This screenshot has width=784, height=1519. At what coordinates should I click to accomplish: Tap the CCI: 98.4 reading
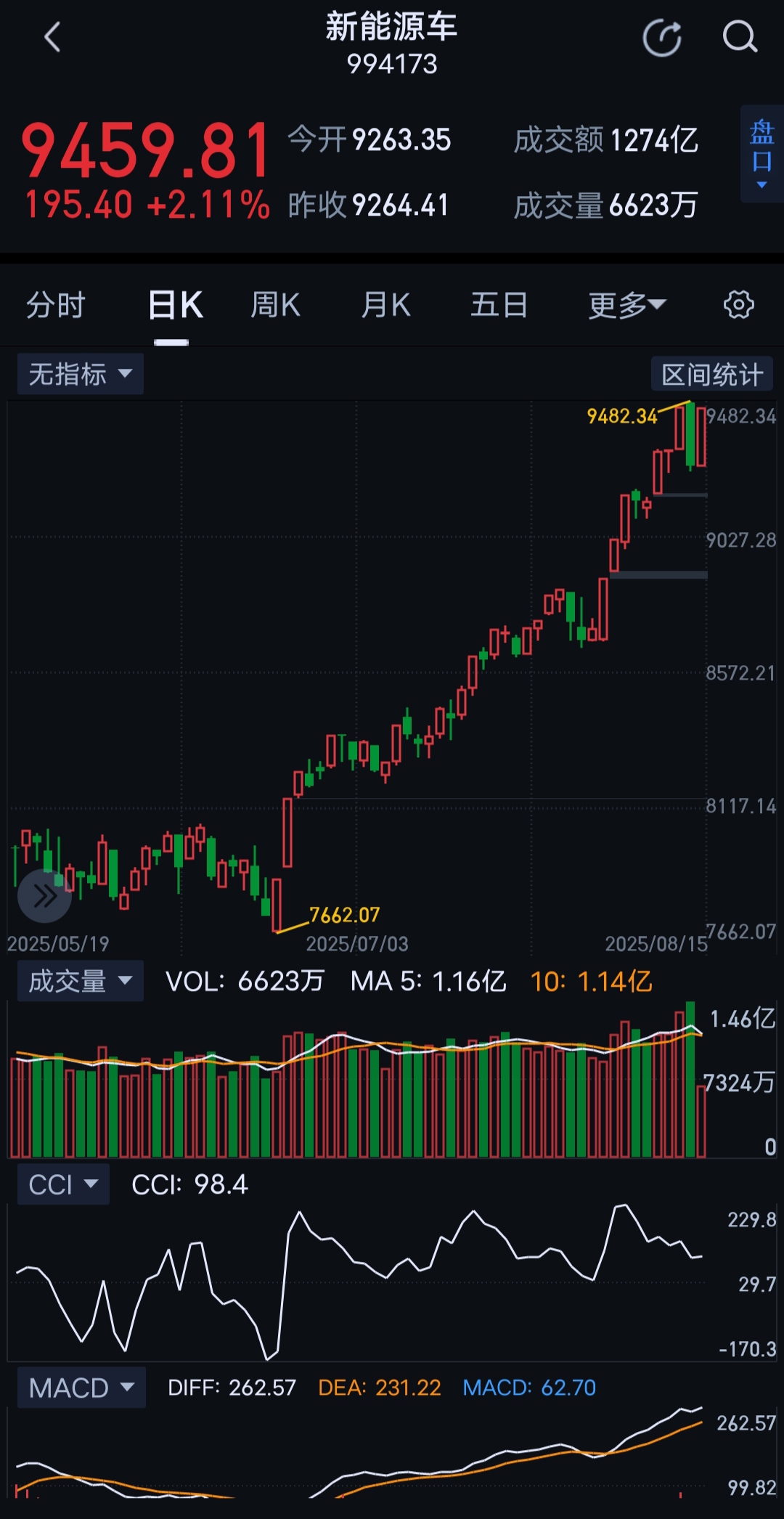[189, 1185]
